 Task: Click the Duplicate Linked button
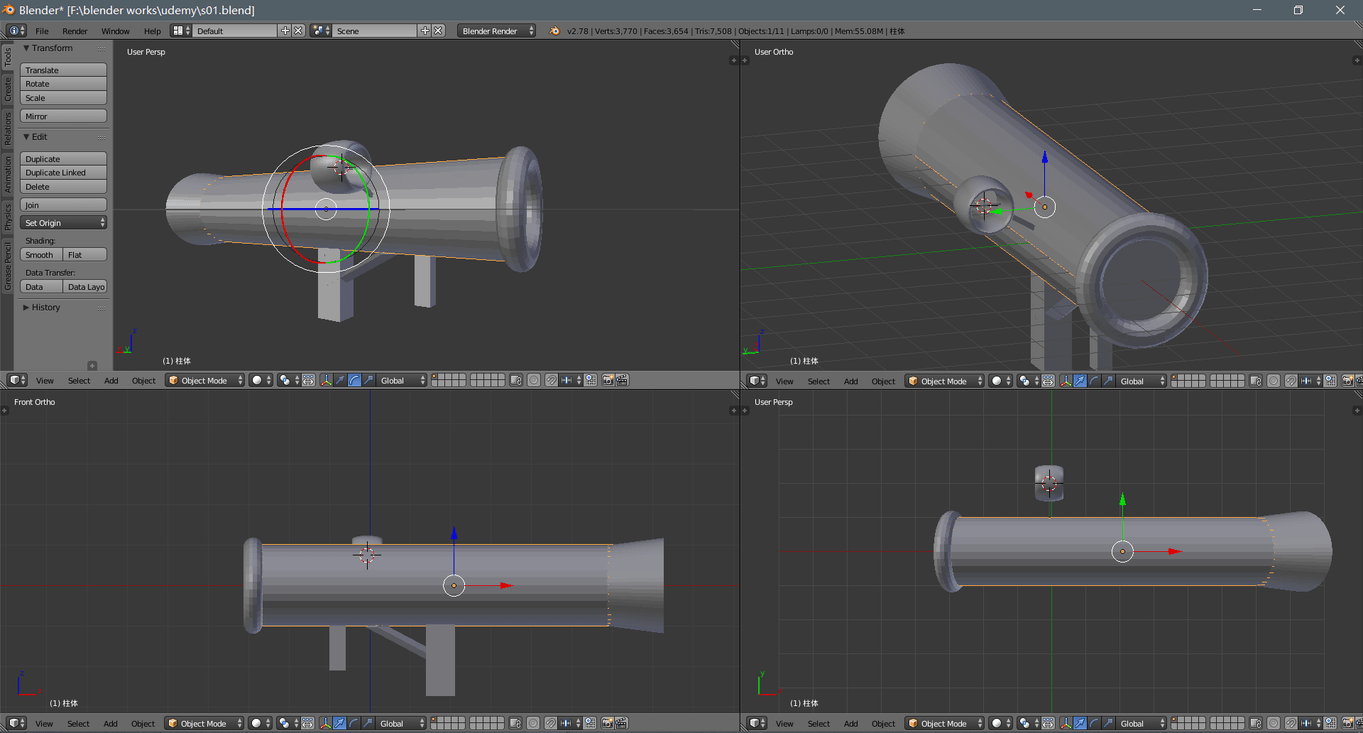point(63,173)
